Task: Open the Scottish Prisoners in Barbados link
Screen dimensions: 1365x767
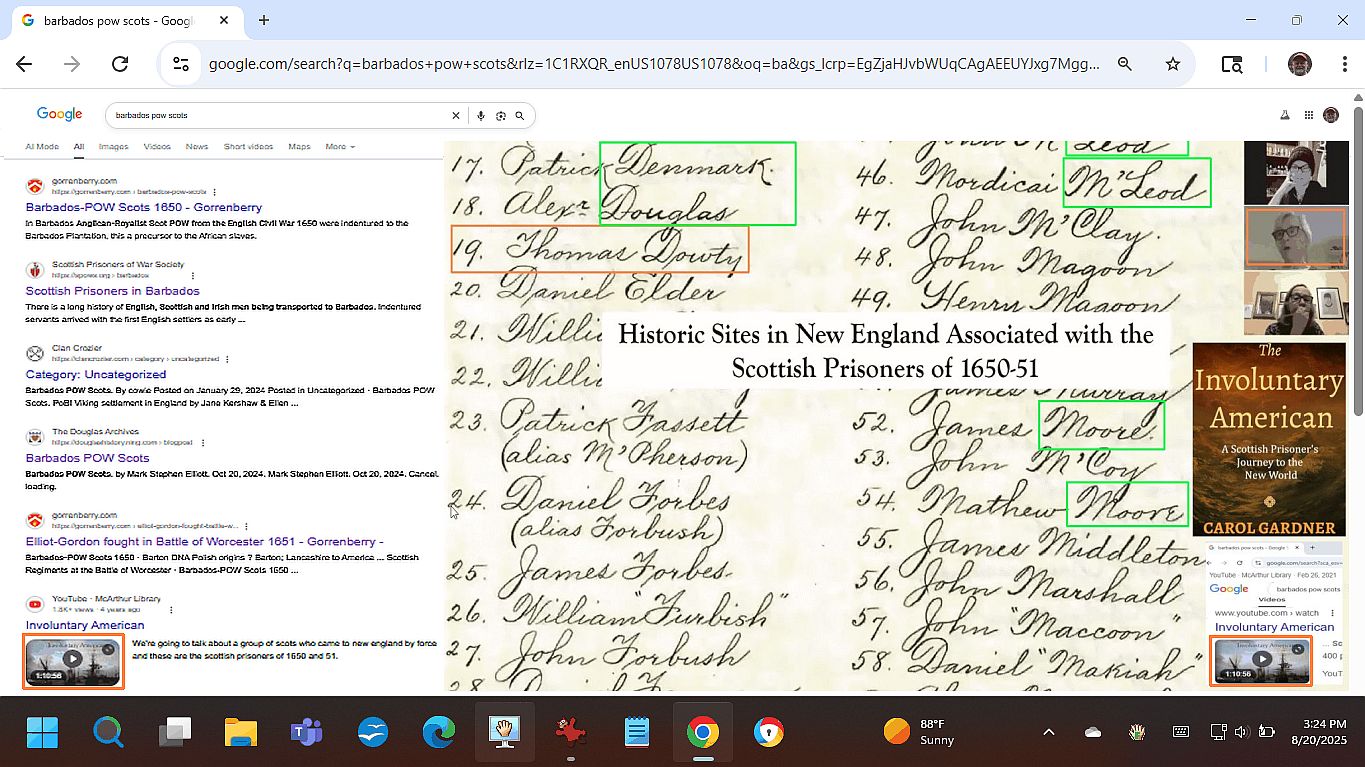Action: tap(112, 291)
